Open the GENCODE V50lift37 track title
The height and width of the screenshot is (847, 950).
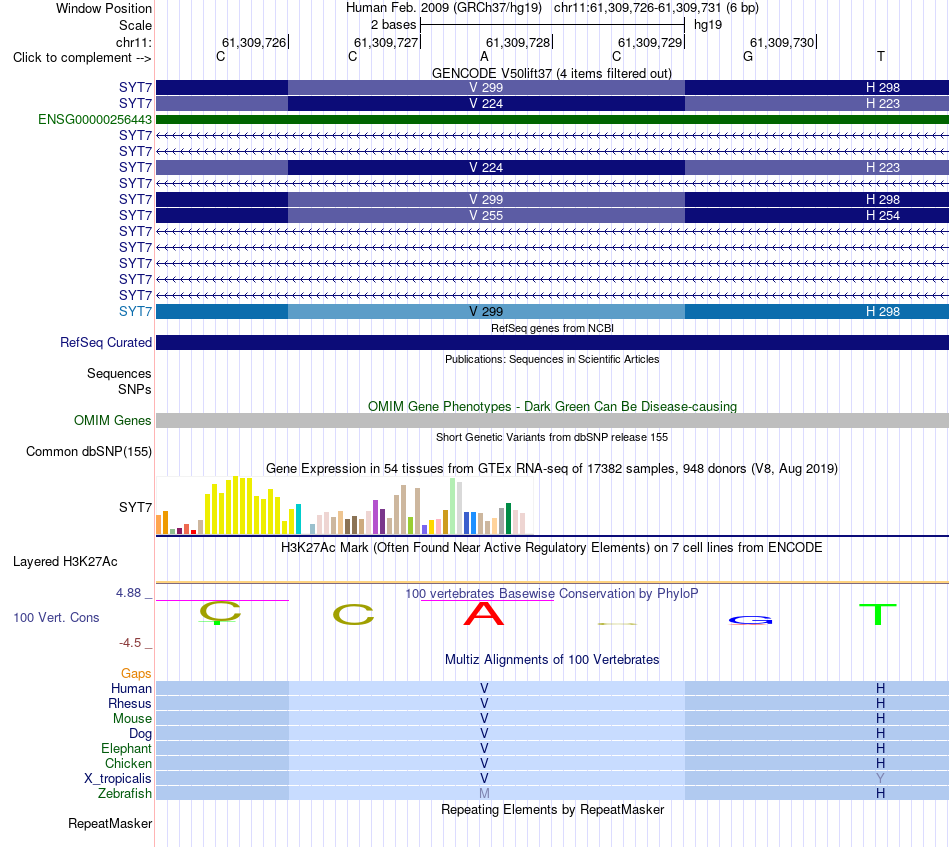coord(551,73)
